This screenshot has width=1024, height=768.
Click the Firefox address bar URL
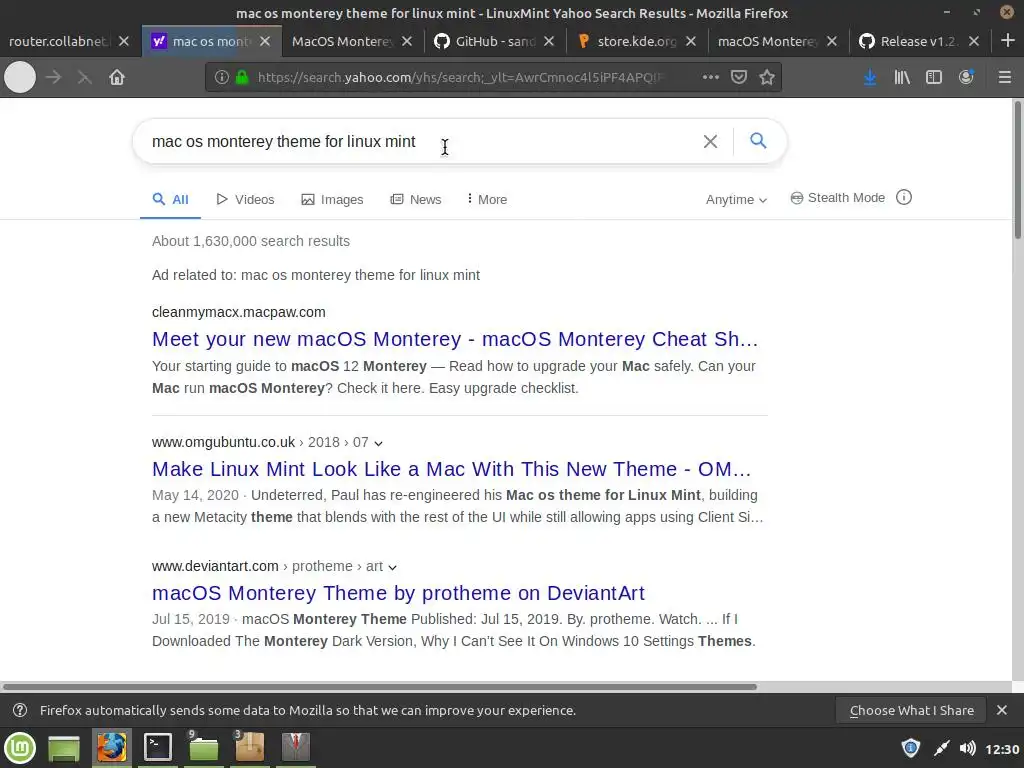460,77
